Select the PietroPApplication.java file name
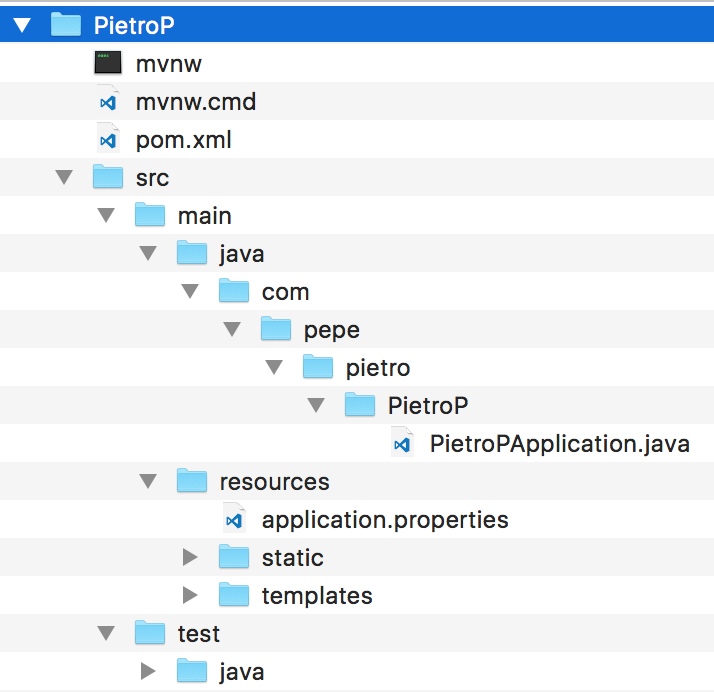Image resolution: width=714 pixels, height=692 pixels. coord(559,444)
